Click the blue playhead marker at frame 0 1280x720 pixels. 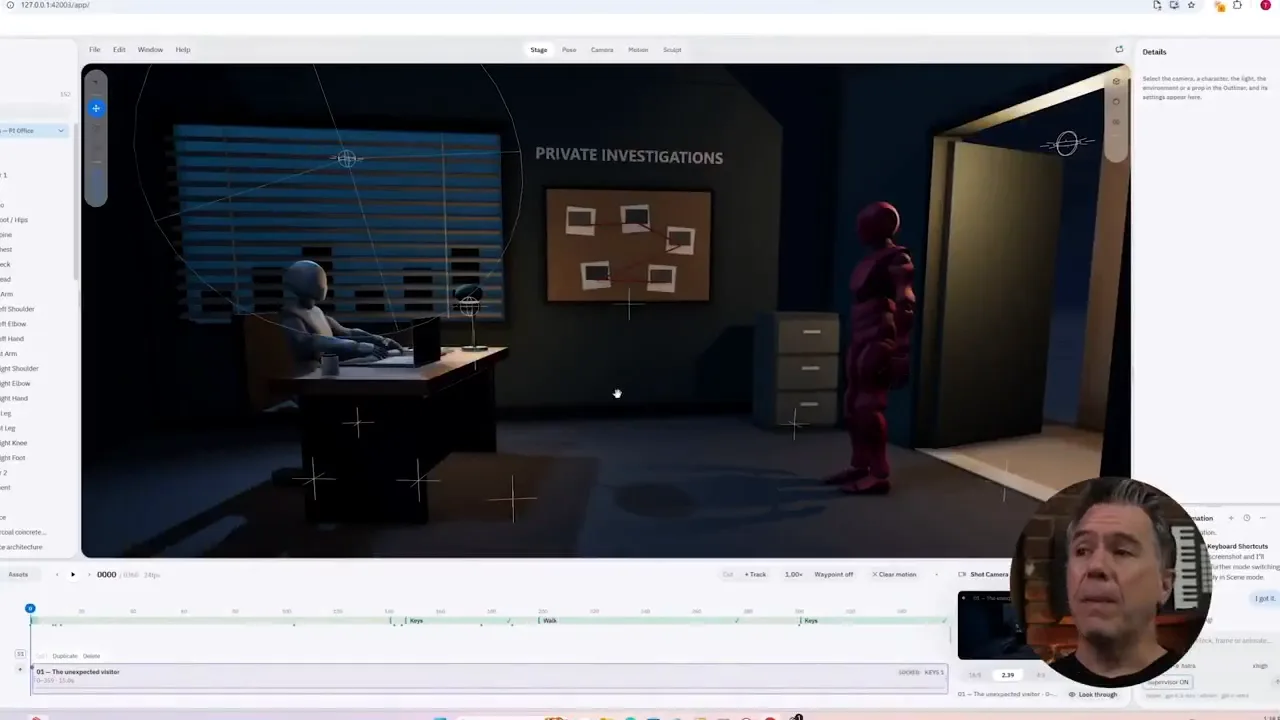[30, 608]
